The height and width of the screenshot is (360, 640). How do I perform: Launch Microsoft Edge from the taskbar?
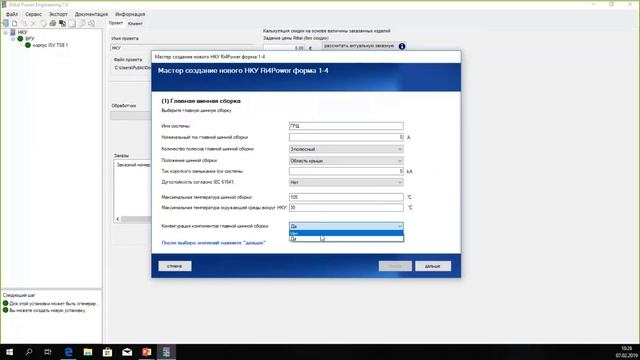[x=68, y=352]
